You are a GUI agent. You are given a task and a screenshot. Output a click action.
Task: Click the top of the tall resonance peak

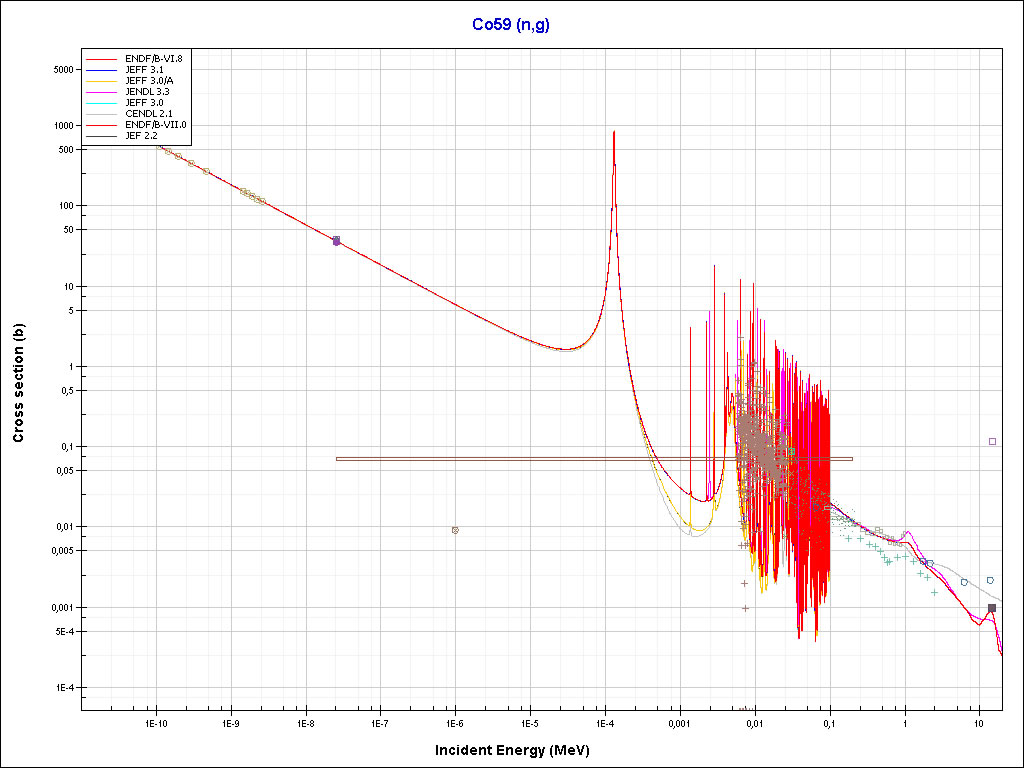click(613, 132)
